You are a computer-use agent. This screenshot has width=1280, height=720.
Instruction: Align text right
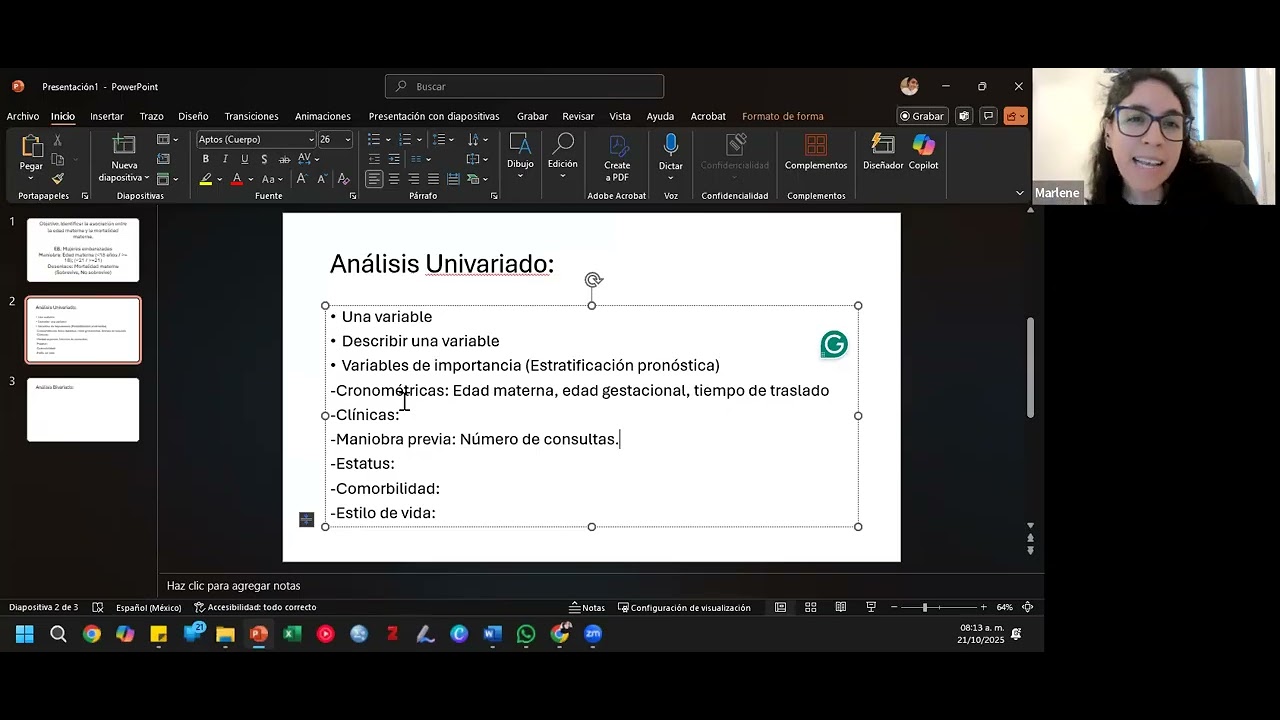pyautogui.click(x=414, y=179)
